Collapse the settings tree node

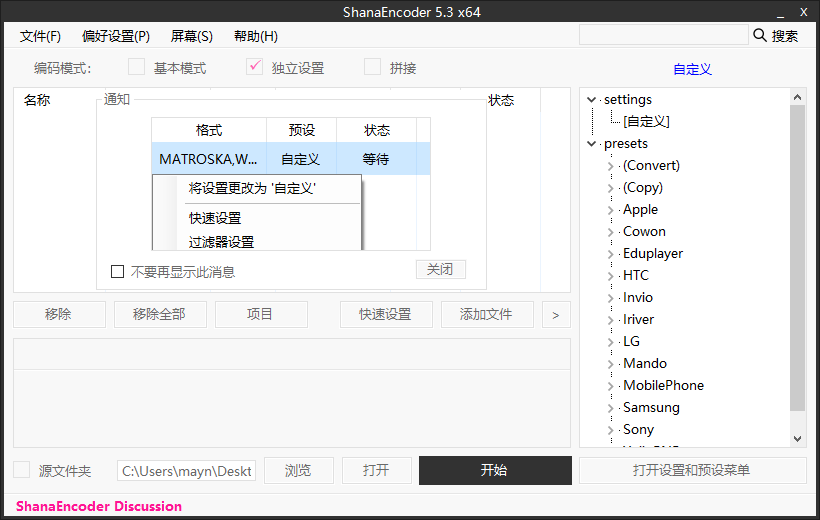(x=591, y=99)
